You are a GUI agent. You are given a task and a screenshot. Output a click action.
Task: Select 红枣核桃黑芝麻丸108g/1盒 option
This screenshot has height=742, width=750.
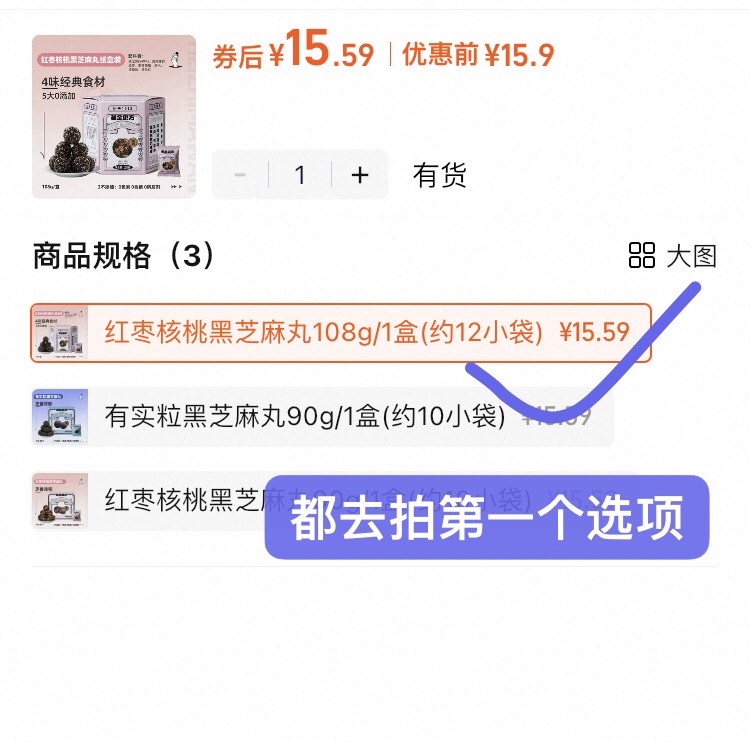point(341,332)
